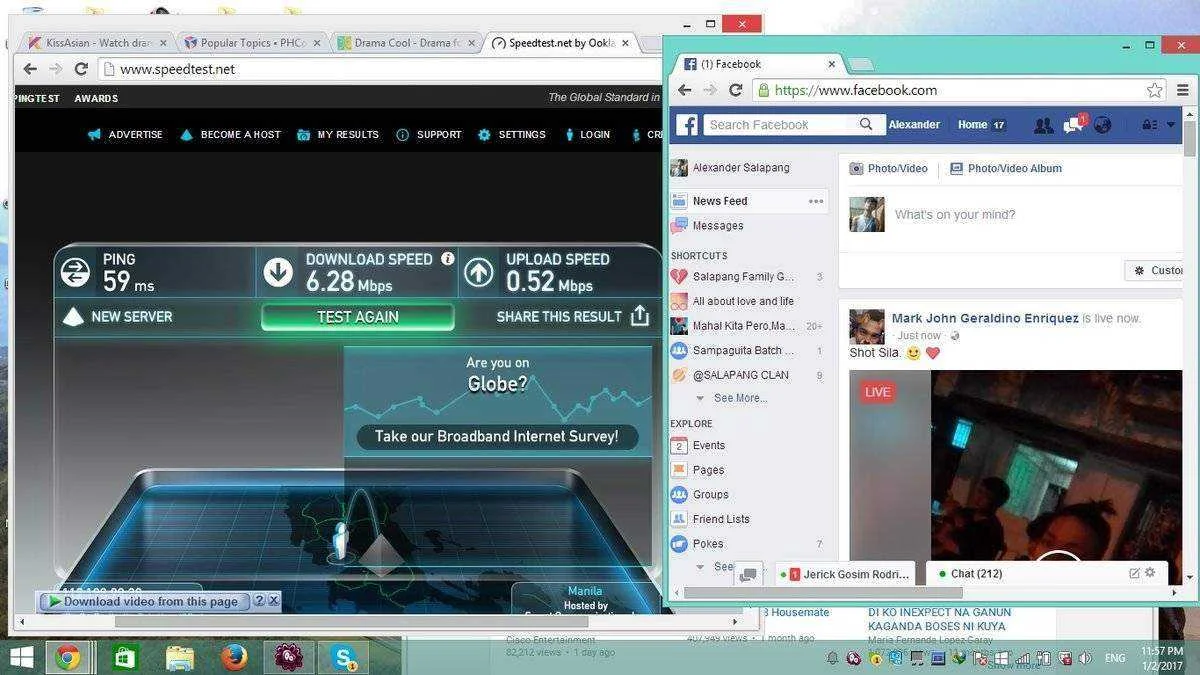The image size is (1200, 675).
Task: Click the Facebook logo icon
Action: 686,125
